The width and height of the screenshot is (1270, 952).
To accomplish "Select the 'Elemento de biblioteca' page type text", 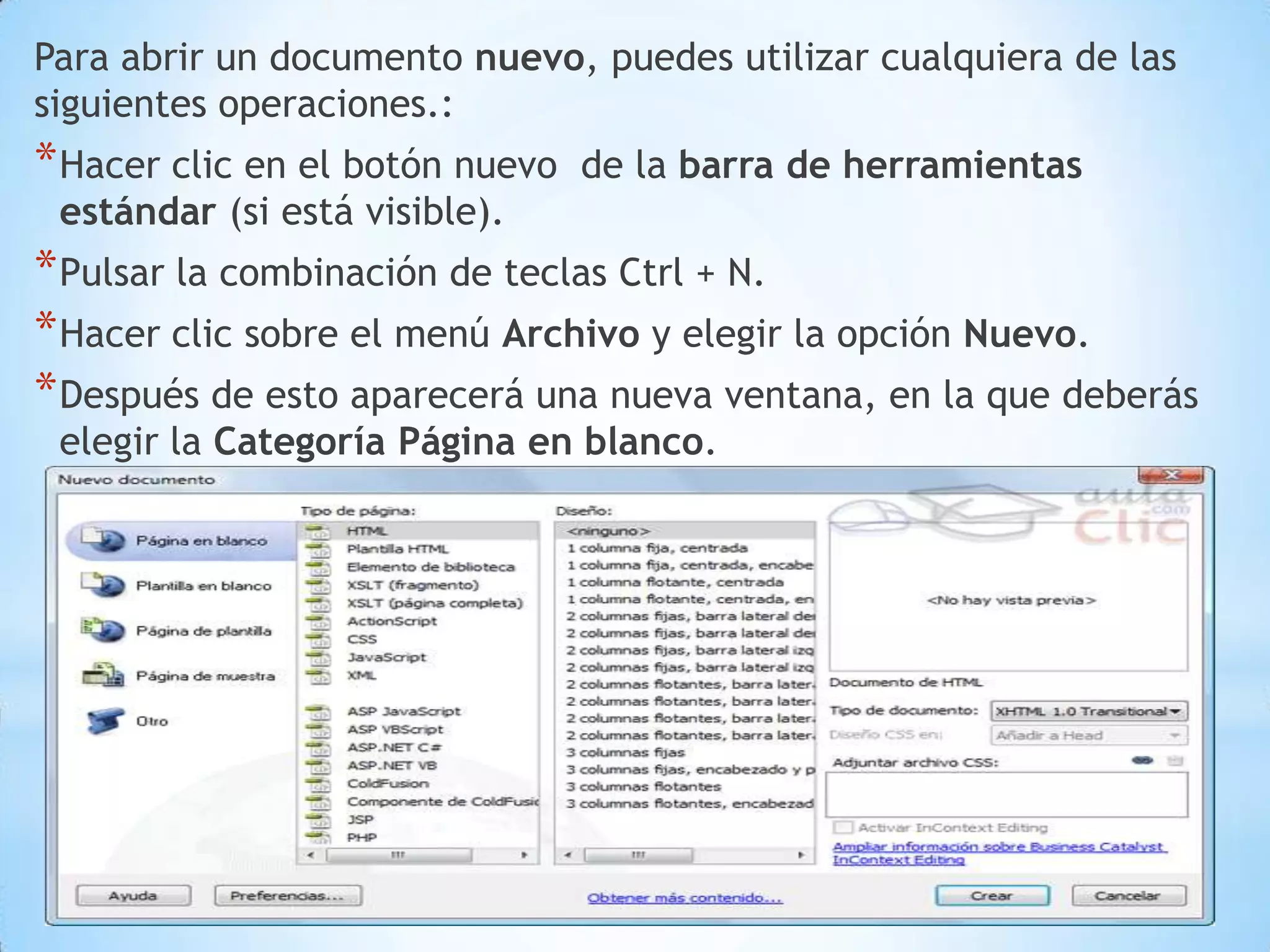I will (x=430, y=567).
